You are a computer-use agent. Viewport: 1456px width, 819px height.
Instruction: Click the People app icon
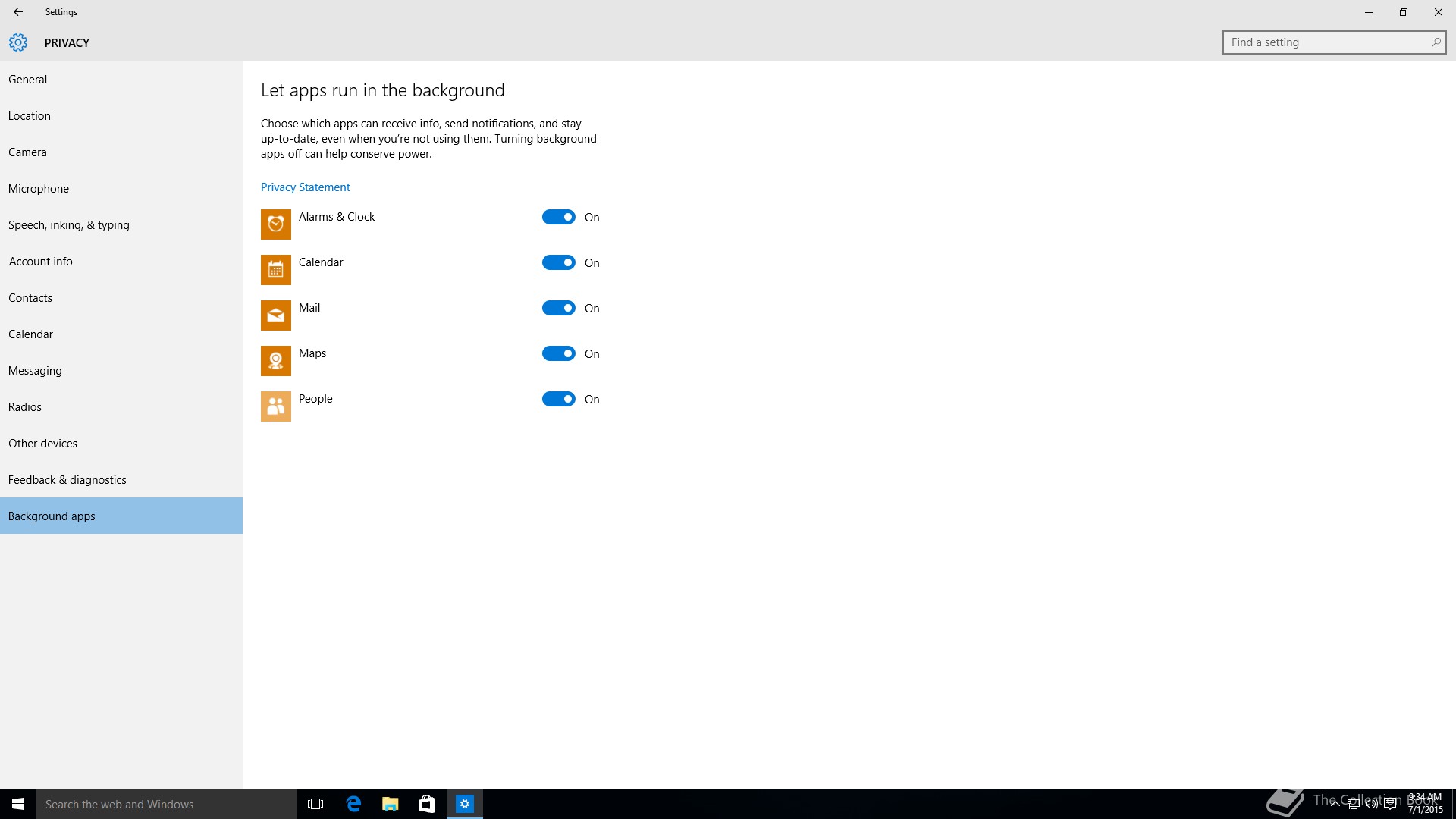(275, 406)
